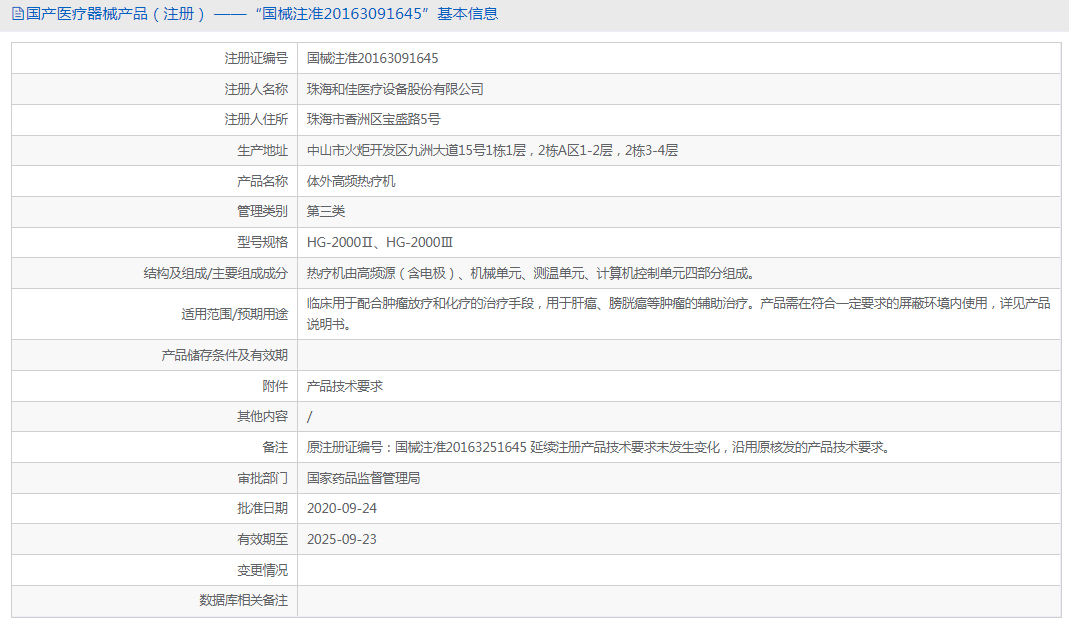This screenshot has width=1069, height=624.
Task: Select the remark text starting with 原注册证编号
Action: point(599,447)
